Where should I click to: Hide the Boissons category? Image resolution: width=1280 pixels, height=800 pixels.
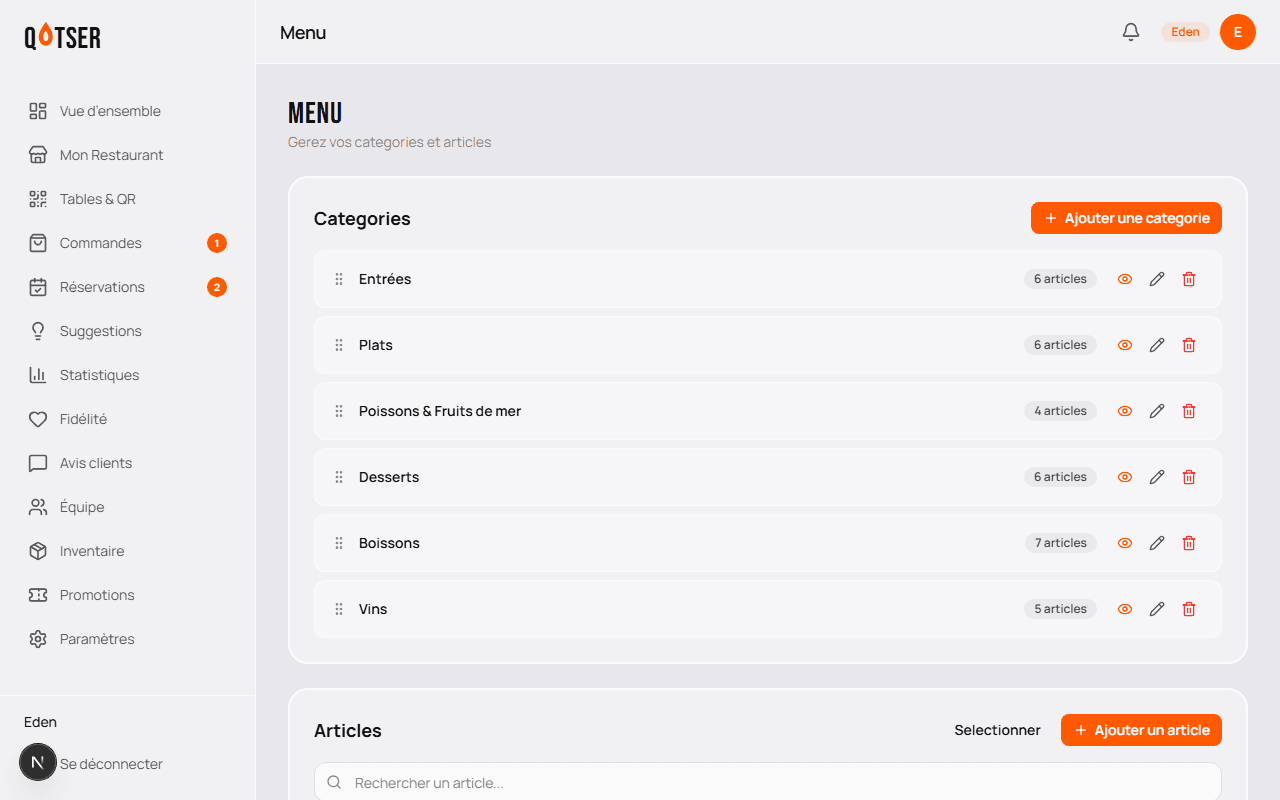pyautogui.click(x=1125, y=543)
